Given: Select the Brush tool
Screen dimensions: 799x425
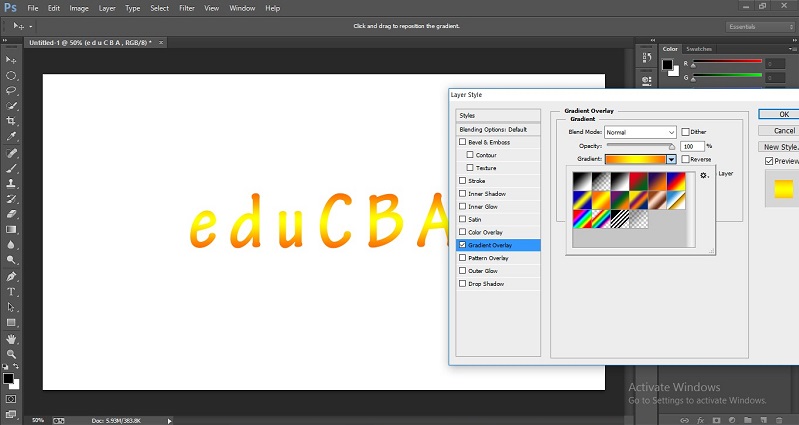Looking at the screenshot, I should [x=11, y=168].
